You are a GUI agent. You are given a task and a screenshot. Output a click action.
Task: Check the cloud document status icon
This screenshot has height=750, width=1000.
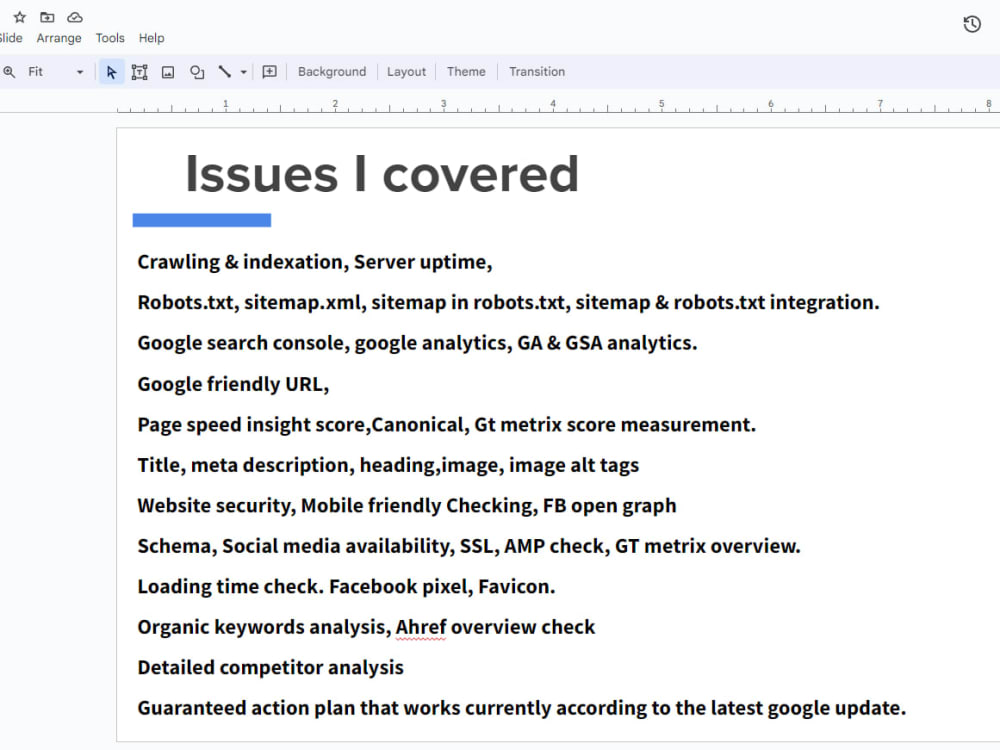tap(75, 17)
